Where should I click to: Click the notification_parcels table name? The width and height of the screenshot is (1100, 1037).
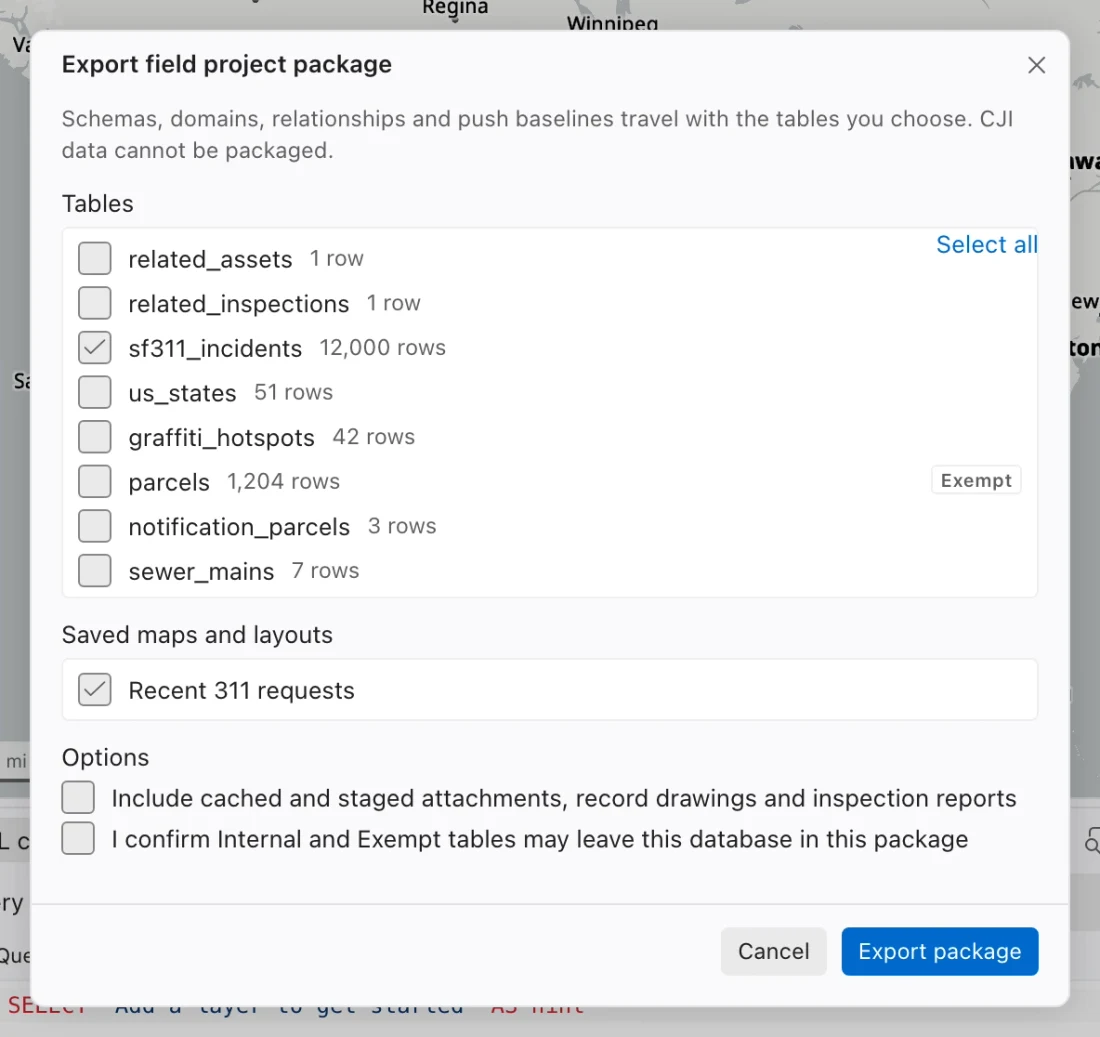coord(239,527)
